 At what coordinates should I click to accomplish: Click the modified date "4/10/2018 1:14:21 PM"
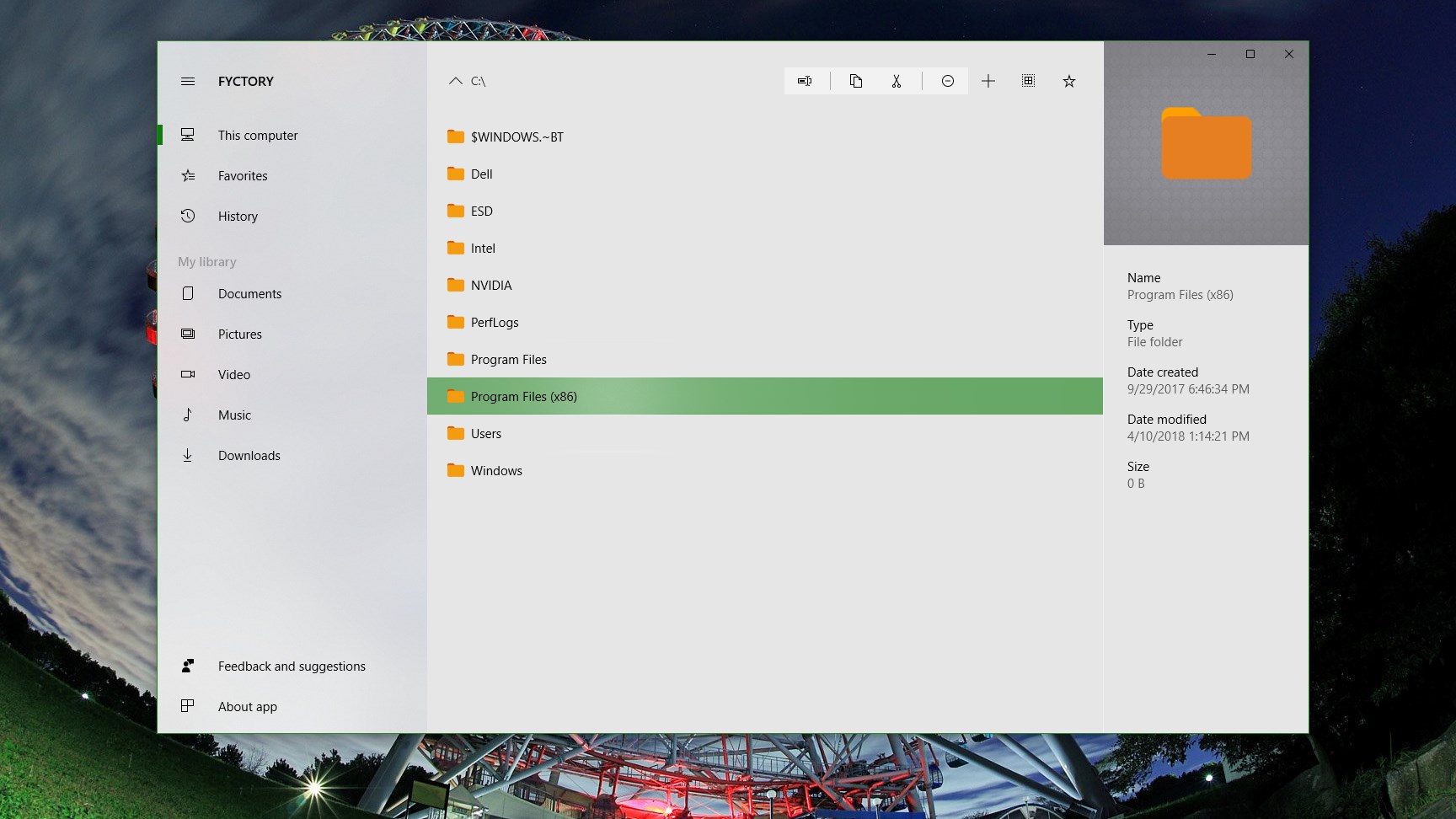(1188, 436)
